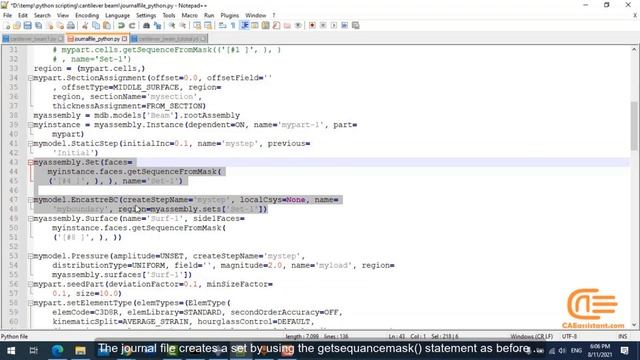Screen dimensions: 640x360
Task: Collapse the fold at line 53 mymodel.Pressure
Action: click(x=31, y=256)
